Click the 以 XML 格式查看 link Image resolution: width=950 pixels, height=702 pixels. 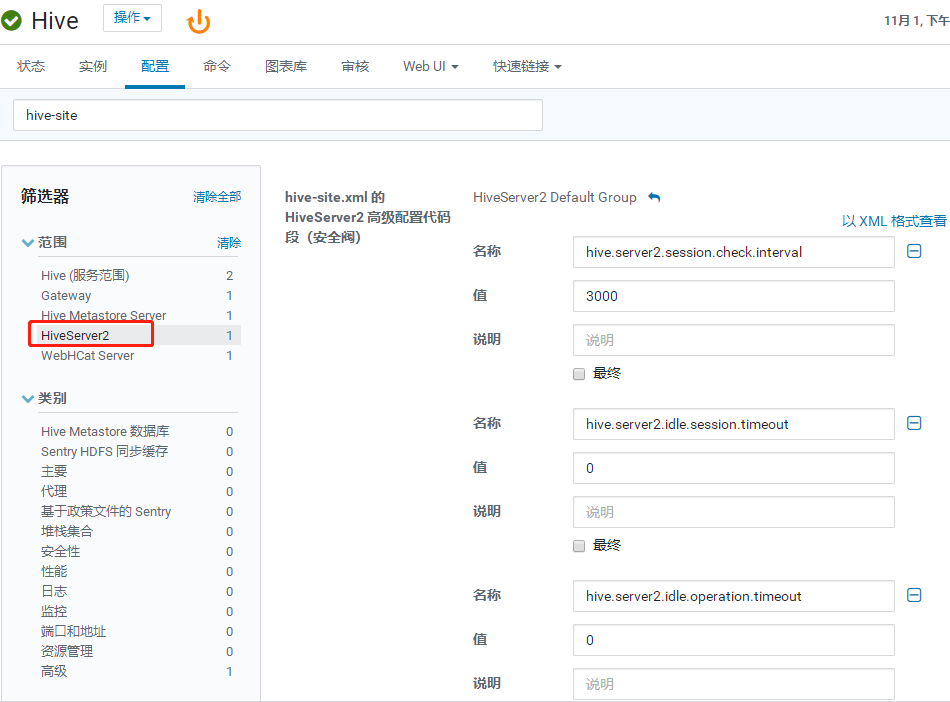894,221
